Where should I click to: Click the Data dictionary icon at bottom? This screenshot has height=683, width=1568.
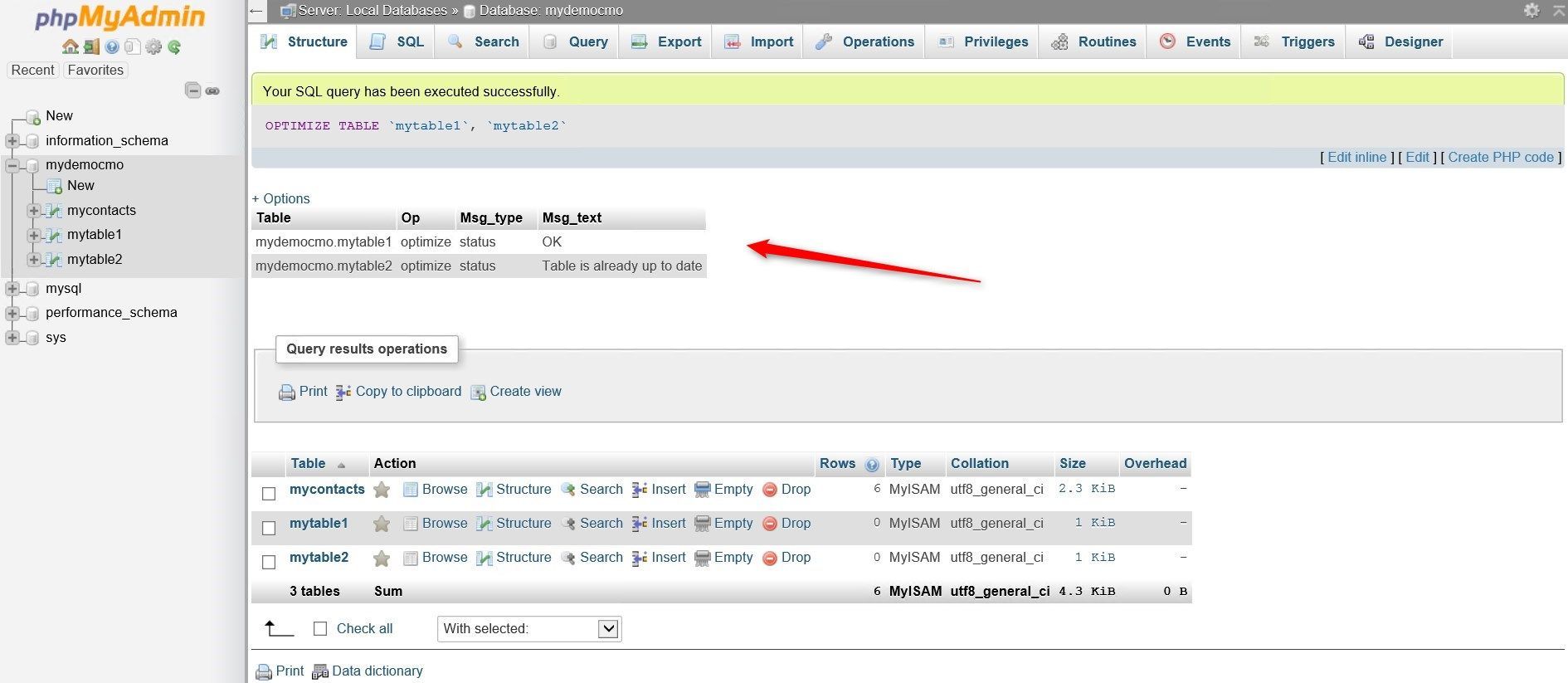coord(319,671)
